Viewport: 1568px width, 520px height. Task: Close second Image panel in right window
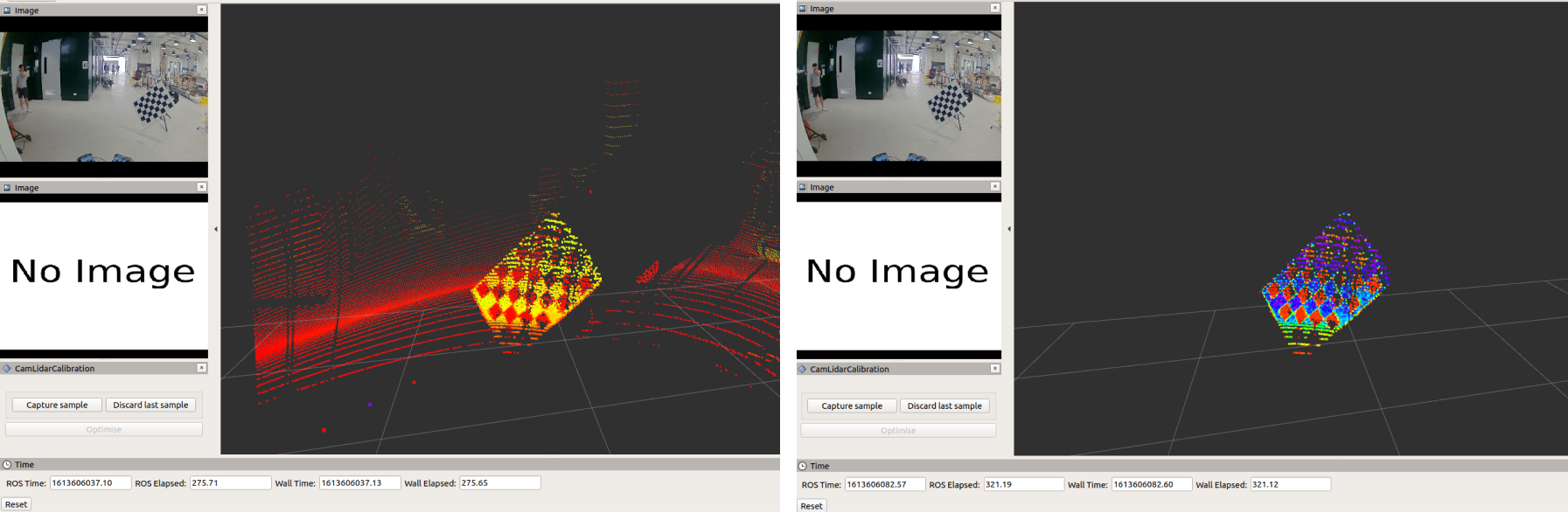994,186
